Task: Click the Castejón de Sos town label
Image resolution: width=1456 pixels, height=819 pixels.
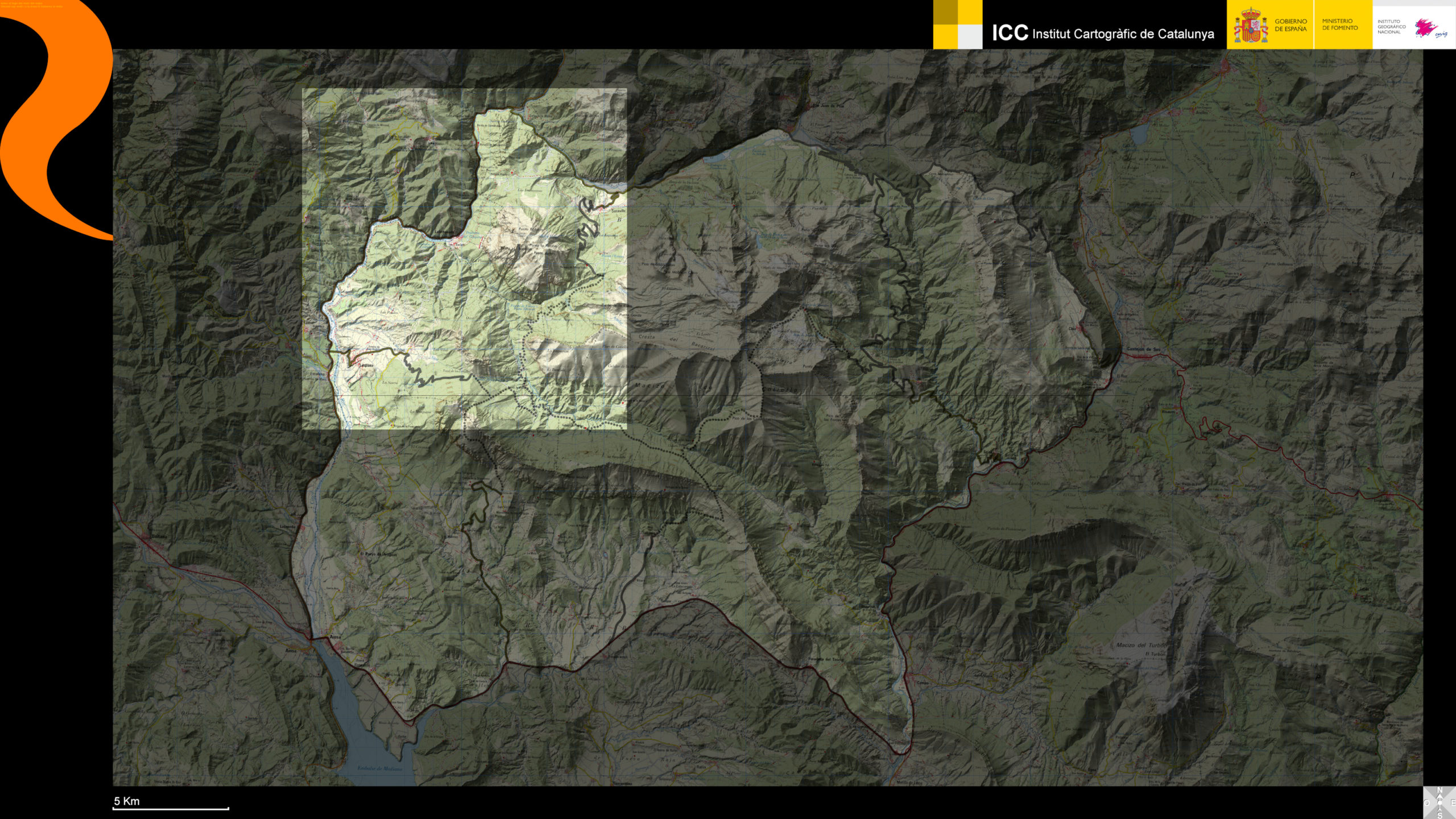Action: (1144, 349)
